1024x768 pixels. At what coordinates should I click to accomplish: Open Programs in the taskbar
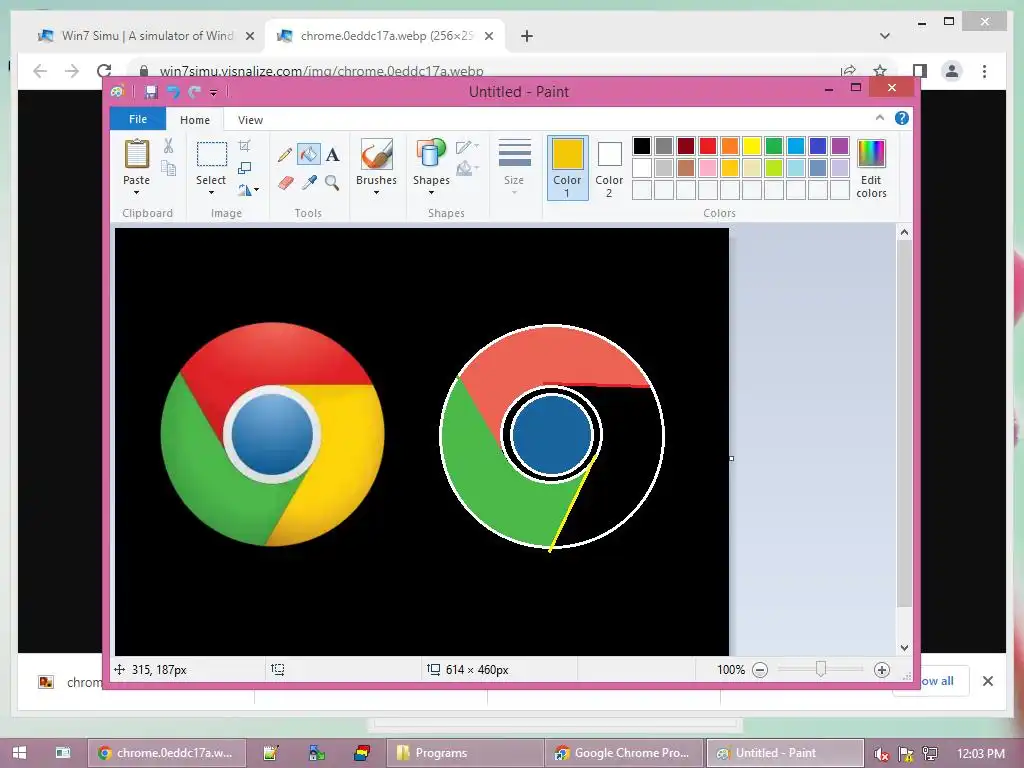click(x=465, y=753)
